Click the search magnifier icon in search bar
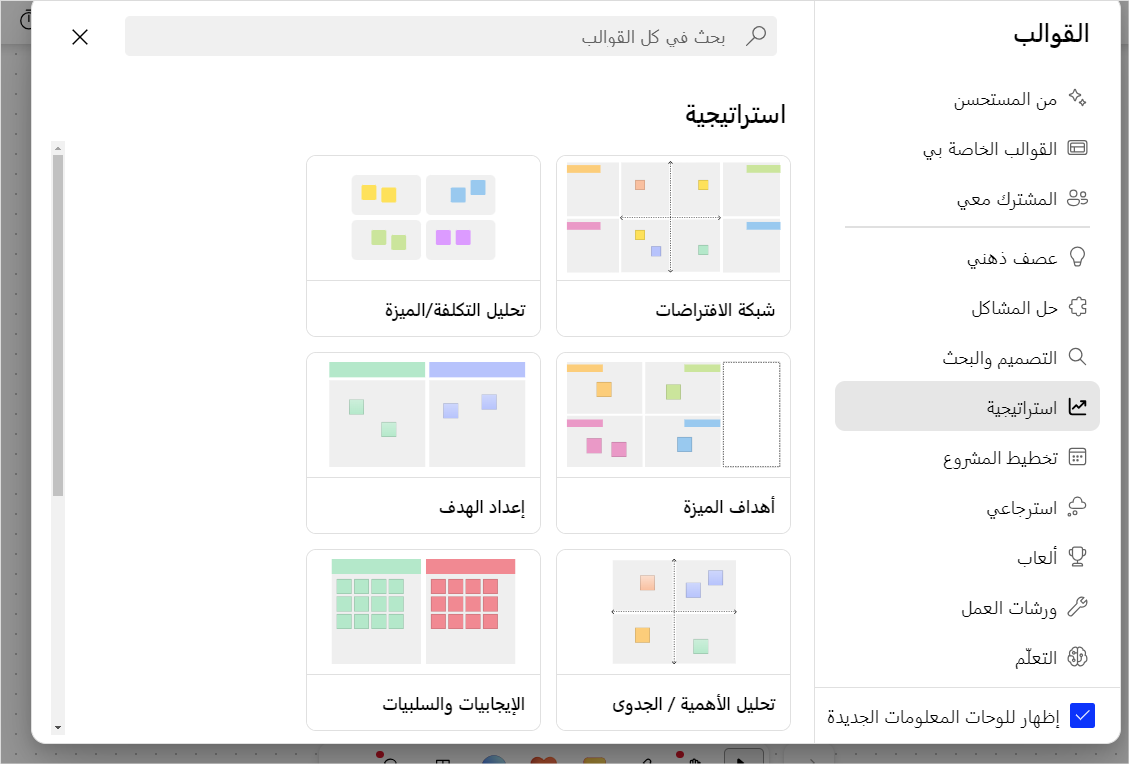This screenshot has width=1129, height=764. [756, 35]
